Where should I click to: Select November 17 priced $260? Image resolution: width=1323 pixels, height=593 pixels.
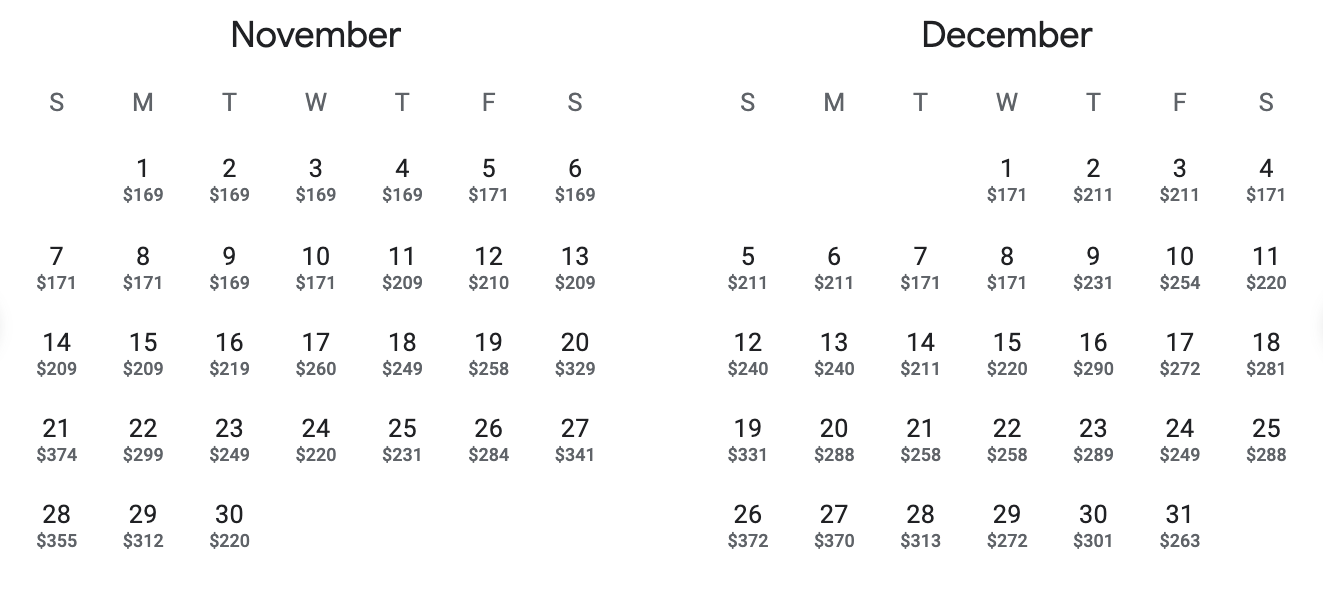[316, 354]
